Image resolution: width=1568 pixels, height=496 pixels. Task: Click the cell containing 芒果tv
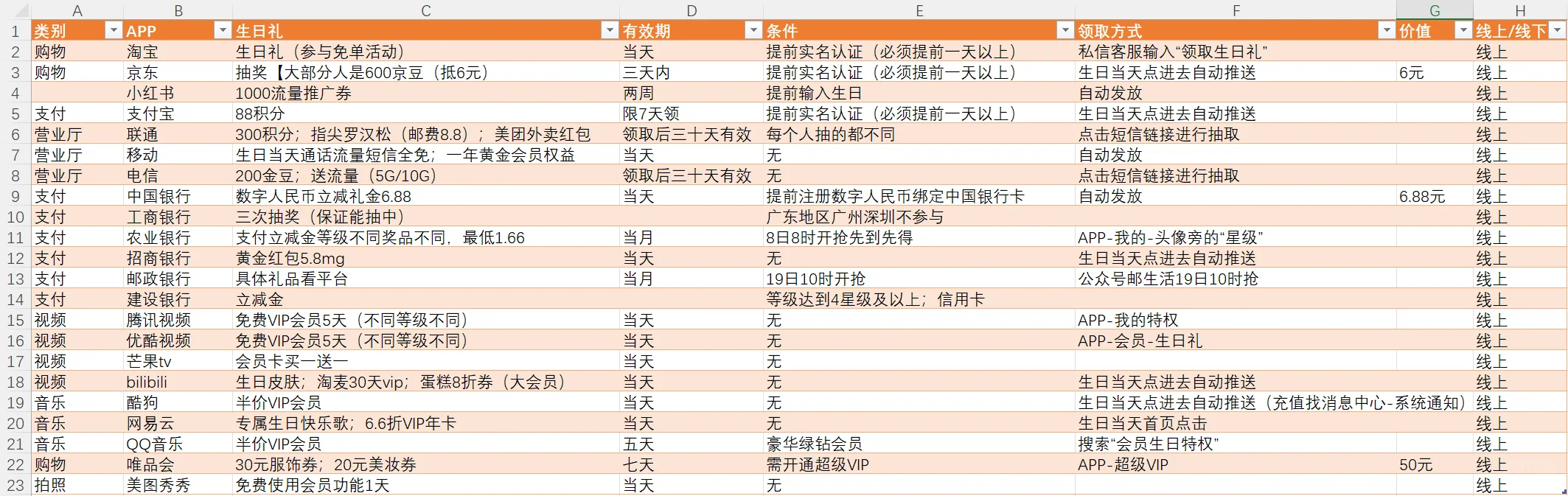coord(178,361)
